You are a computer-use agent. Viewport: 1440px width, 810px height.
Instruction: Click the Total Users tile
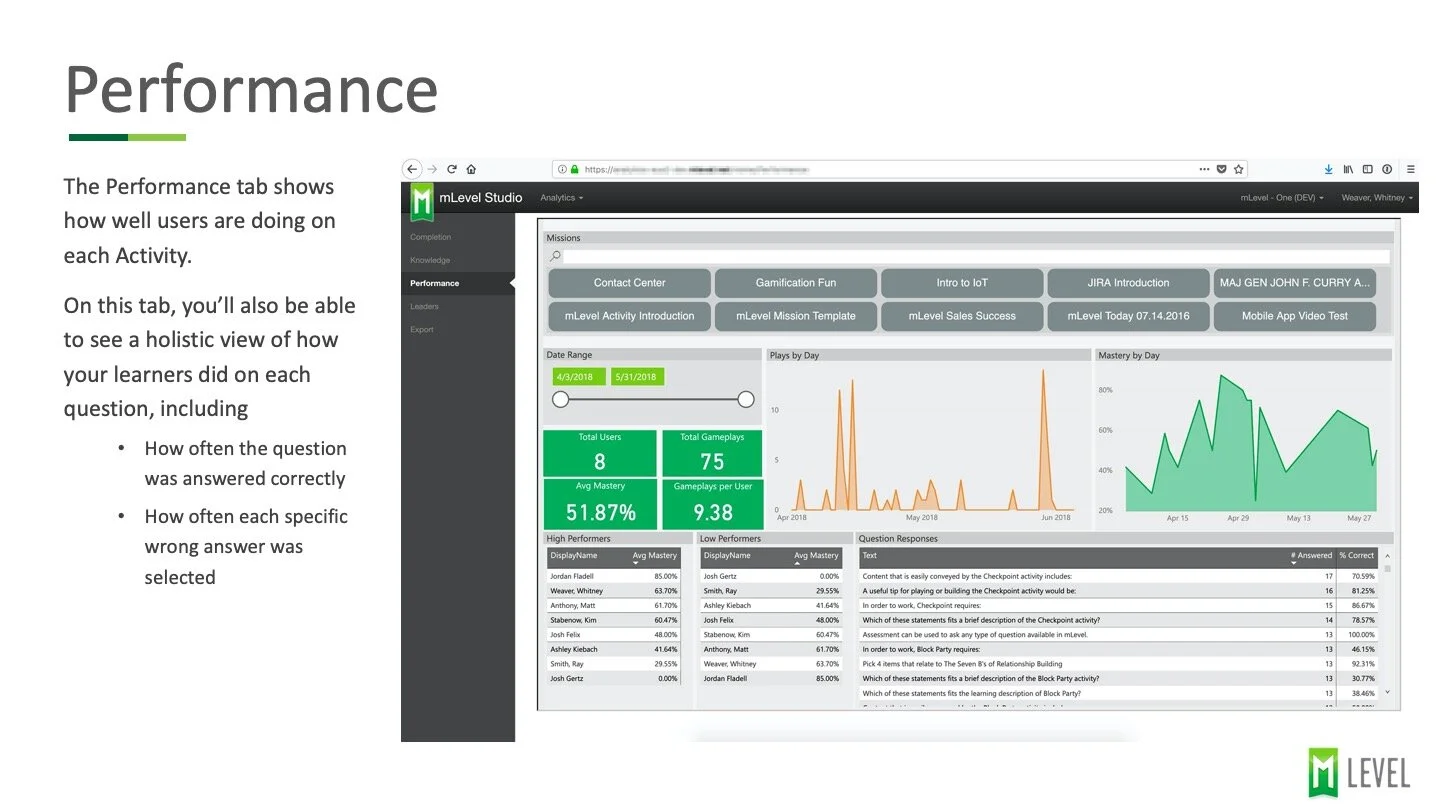(x=600, y=453)
